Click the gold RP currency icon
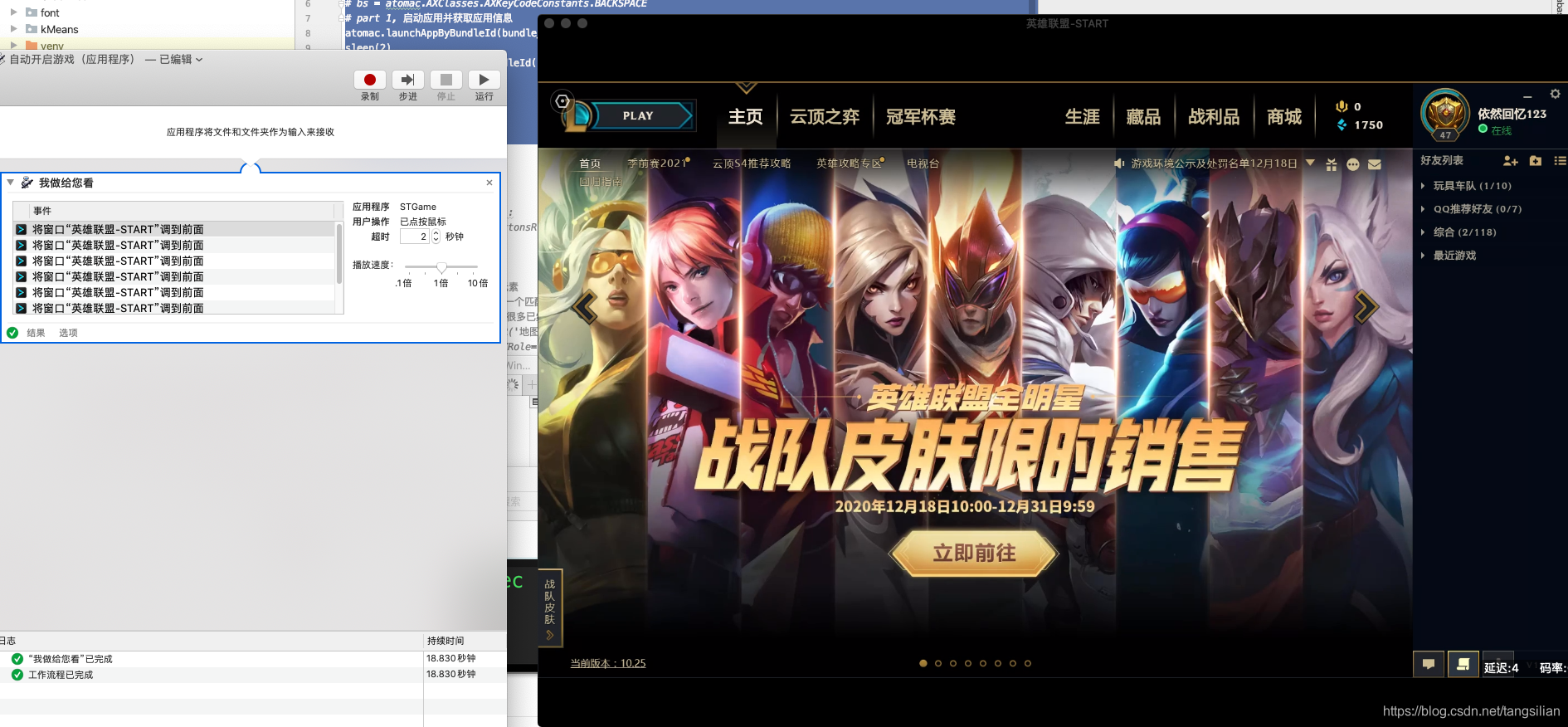The image size is (1568, 727). click(x=1342, y=106)
